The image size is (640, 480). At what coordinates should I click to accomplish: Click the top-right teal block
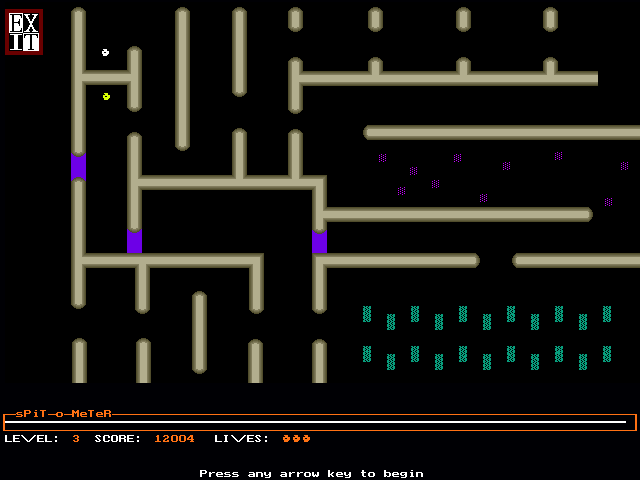coord(607,314)
